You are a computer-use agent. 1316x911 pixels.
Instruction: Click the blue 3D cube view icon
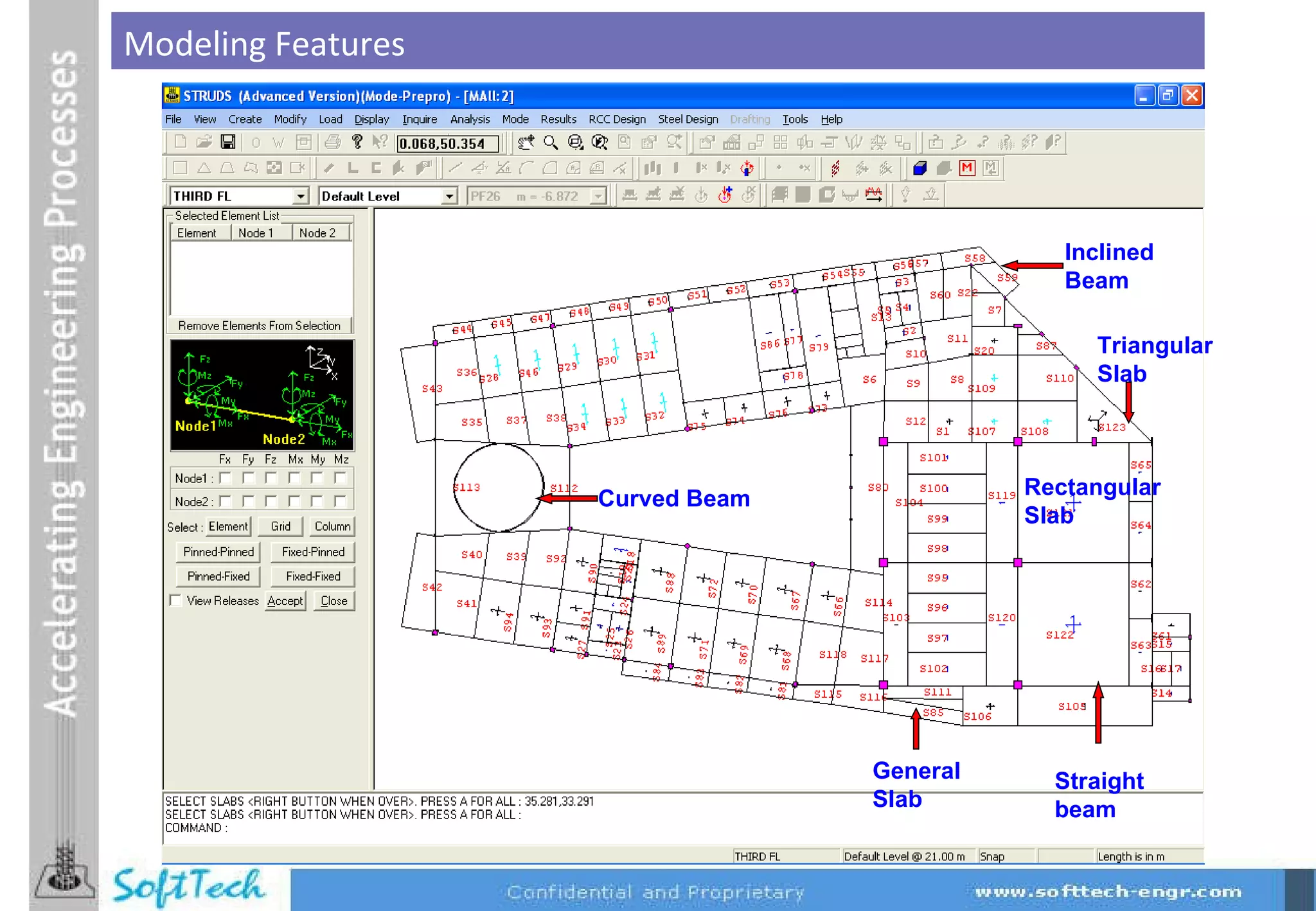click(920, 168)
